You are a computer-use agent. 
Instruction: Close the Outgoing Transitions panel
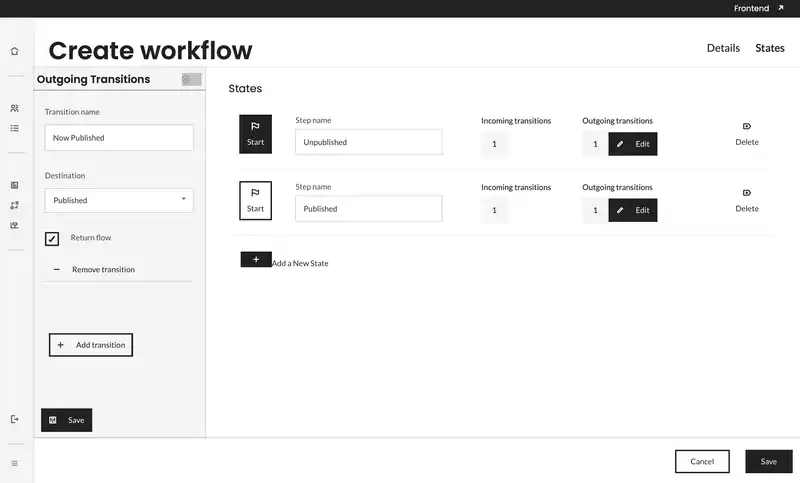point(191,79)
